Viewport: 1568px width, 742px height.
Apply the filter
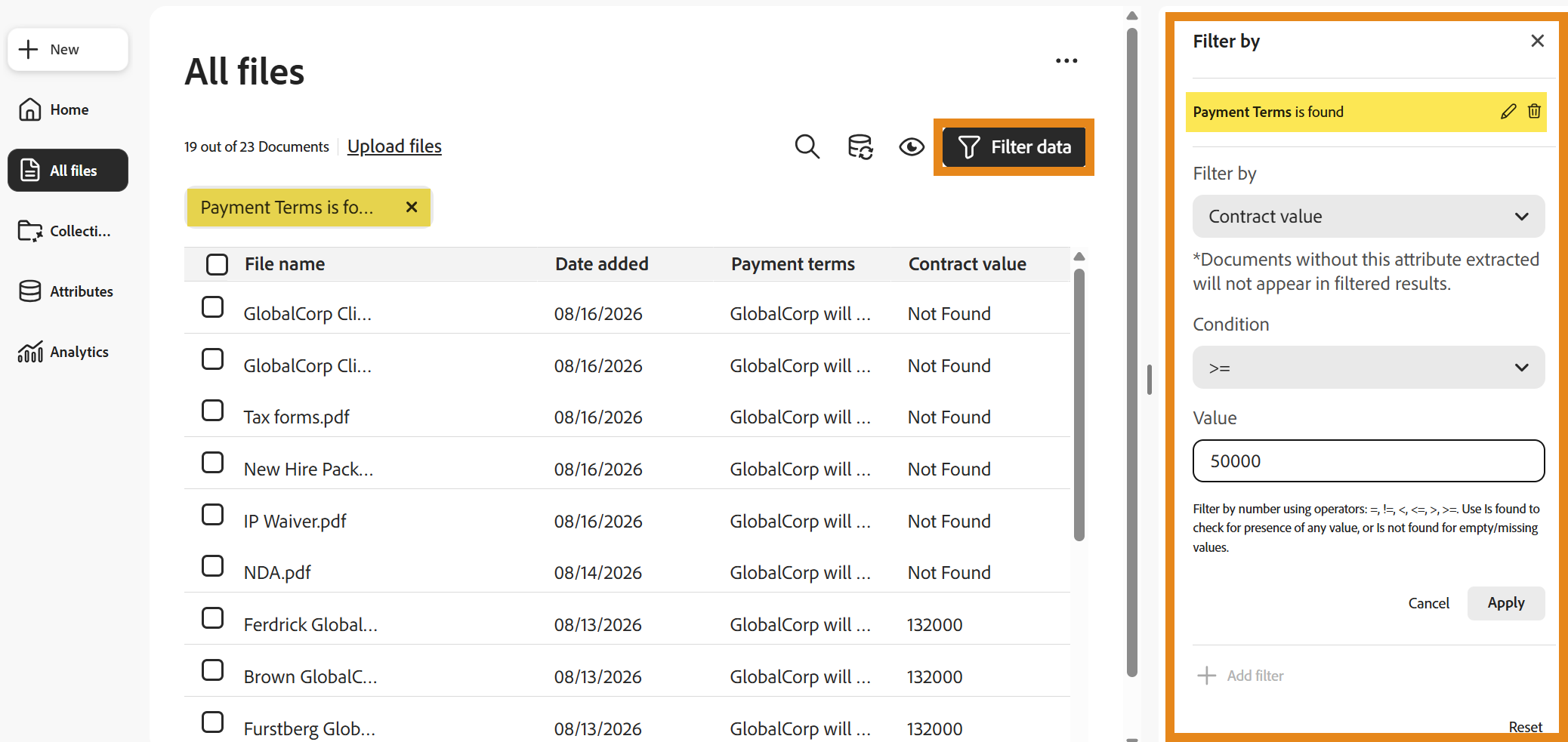[x=1506, y=603]
